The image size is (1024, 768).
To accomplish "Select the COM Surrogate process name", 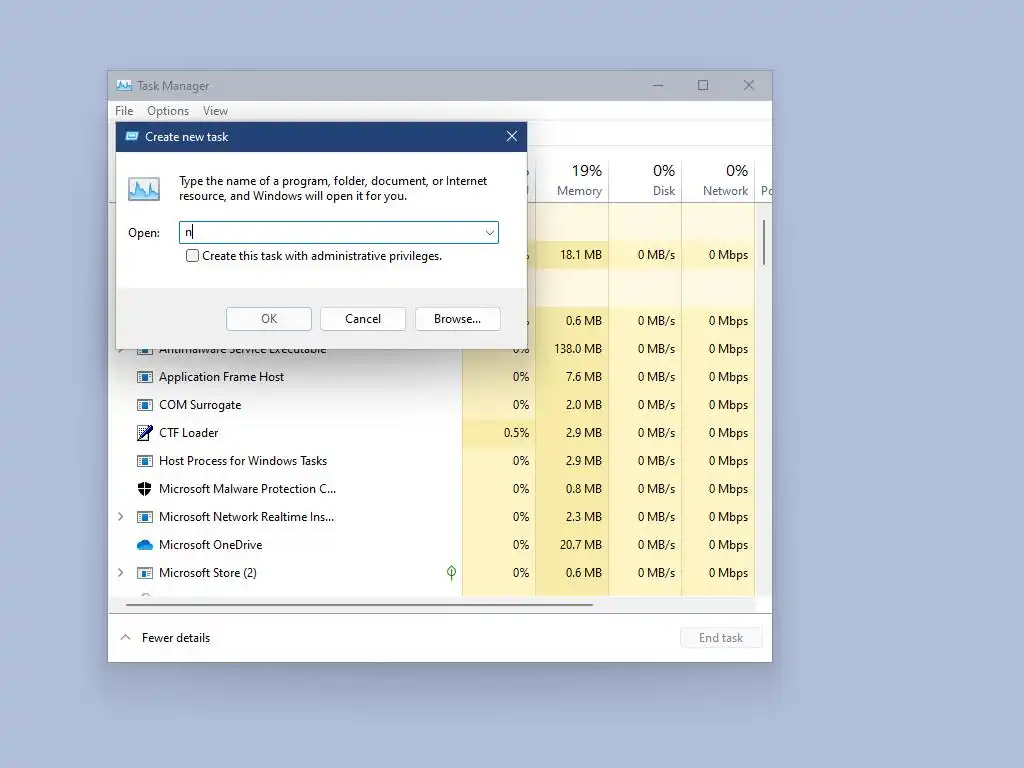I will pos(200,405).
